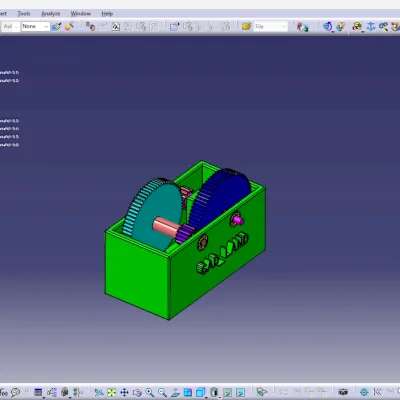Viewport: 400px width, 400px height.
Task: Click the Normal View icon
Action: tap(175, 392)
